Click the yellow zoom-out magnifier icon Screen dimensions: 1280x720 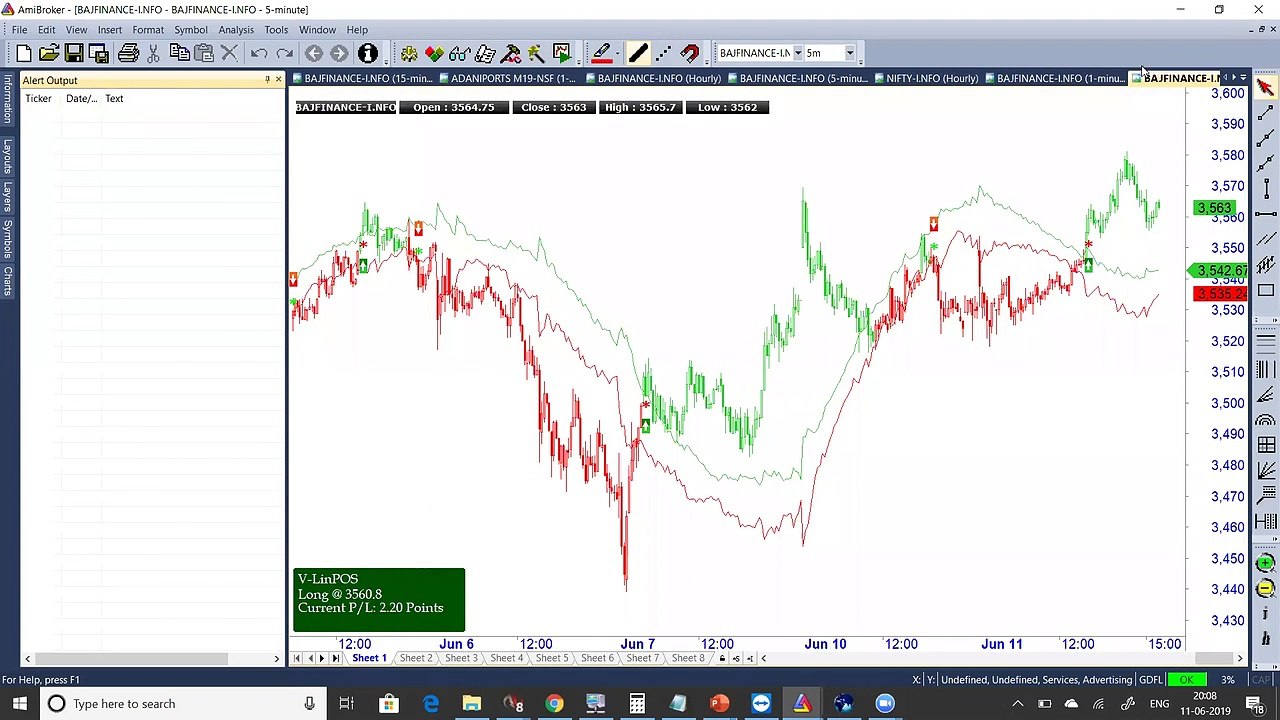(x=1266, y=589)
